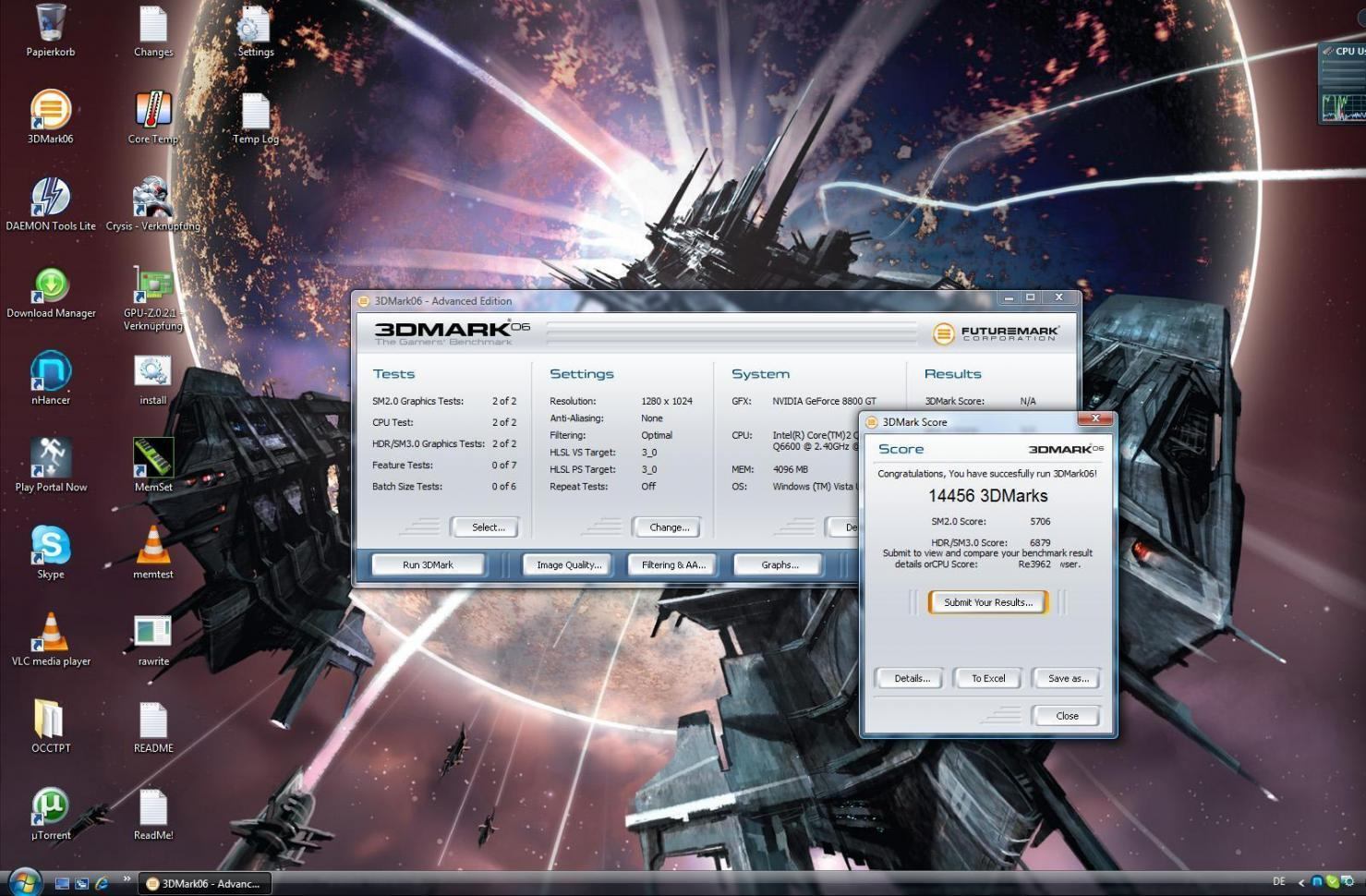1366x896 pixels.
Task: Click the Batch Size Tests 0 of 6 value
Action: coord(503,486)
